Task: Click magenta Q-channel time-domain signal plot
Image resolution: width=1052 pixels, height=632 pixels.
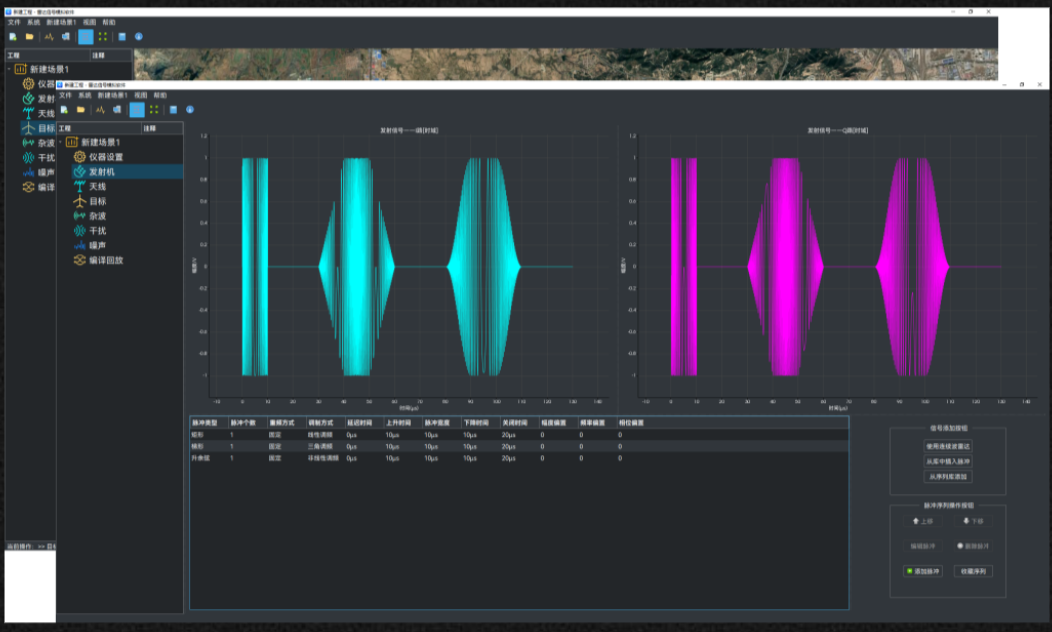Action: tap(836, 266)
